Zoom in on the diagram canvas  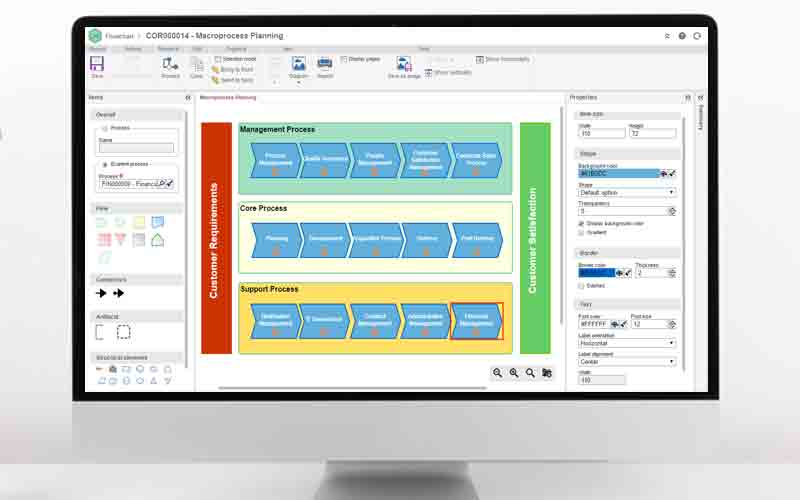[x=514, y=372]
